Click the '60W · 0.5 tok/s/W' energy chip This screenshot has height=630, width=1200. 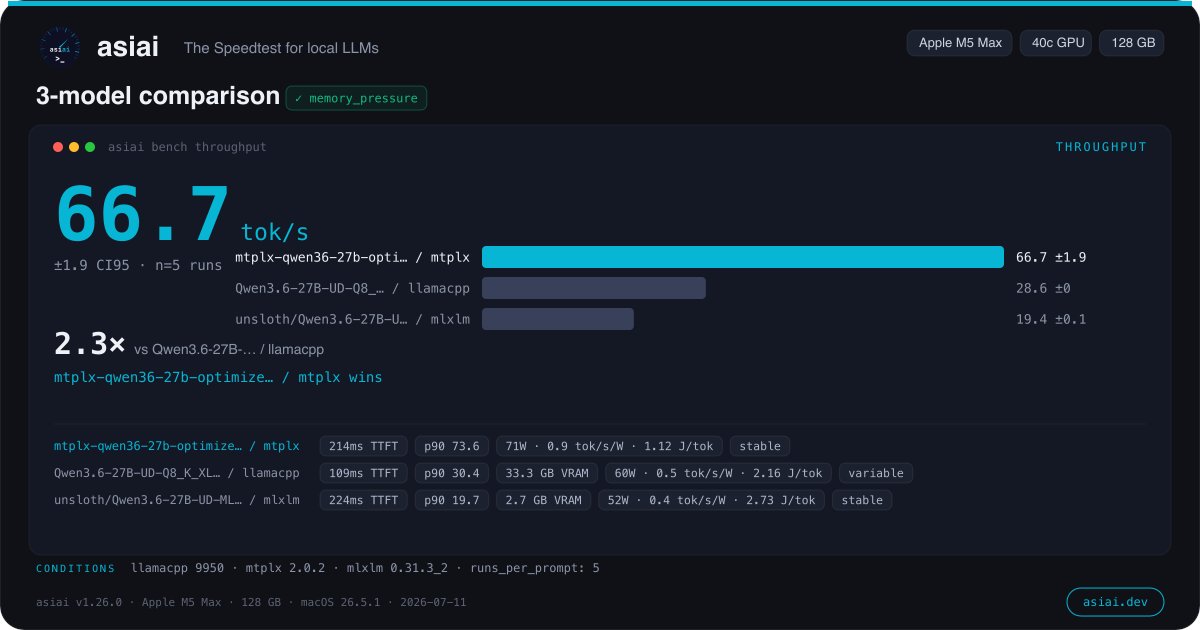pos(719,473)
